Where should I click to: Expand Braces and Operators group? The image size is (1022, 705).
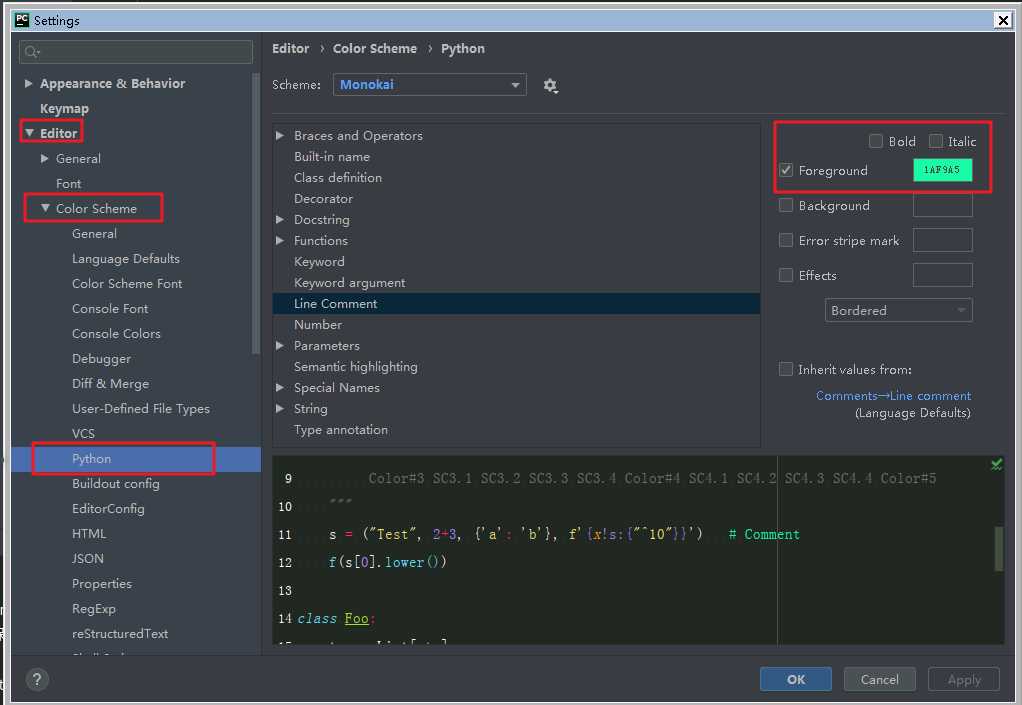tap(280, 136)
